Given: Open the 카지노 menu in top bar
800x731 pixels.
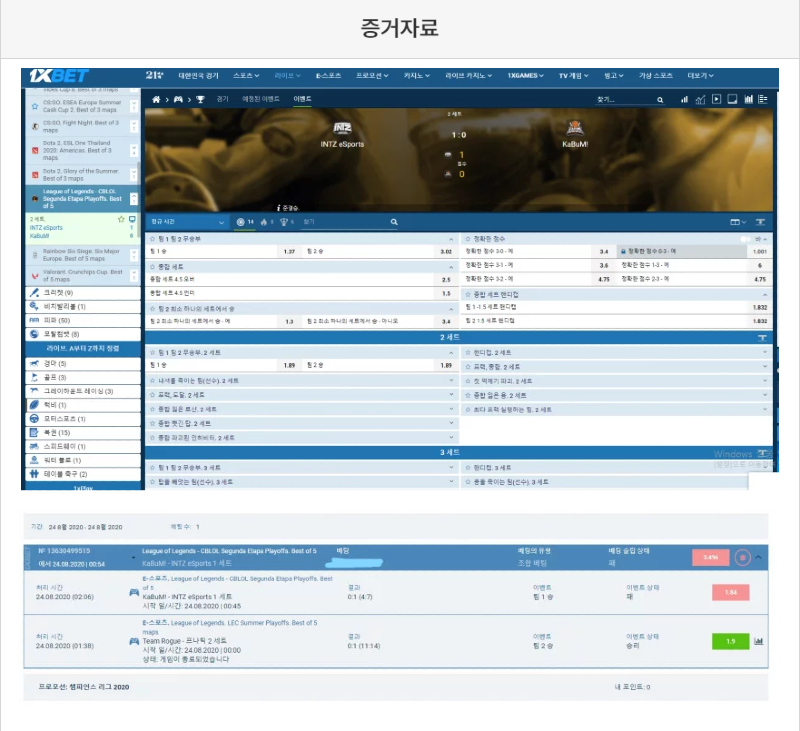Looking at the screenshot, I should click(416, 75).
